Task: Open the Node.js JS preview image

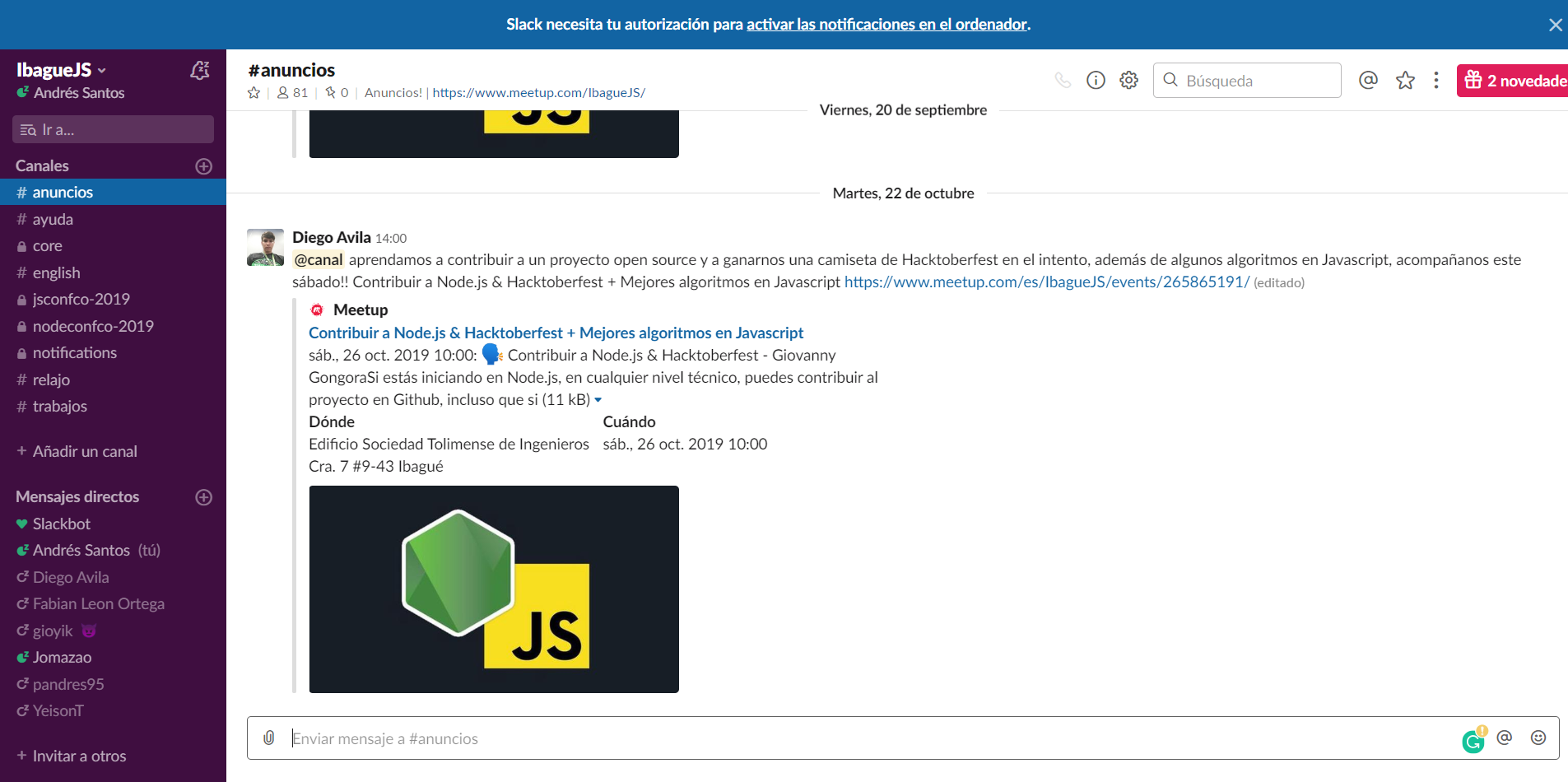Action: coord(494,589)
